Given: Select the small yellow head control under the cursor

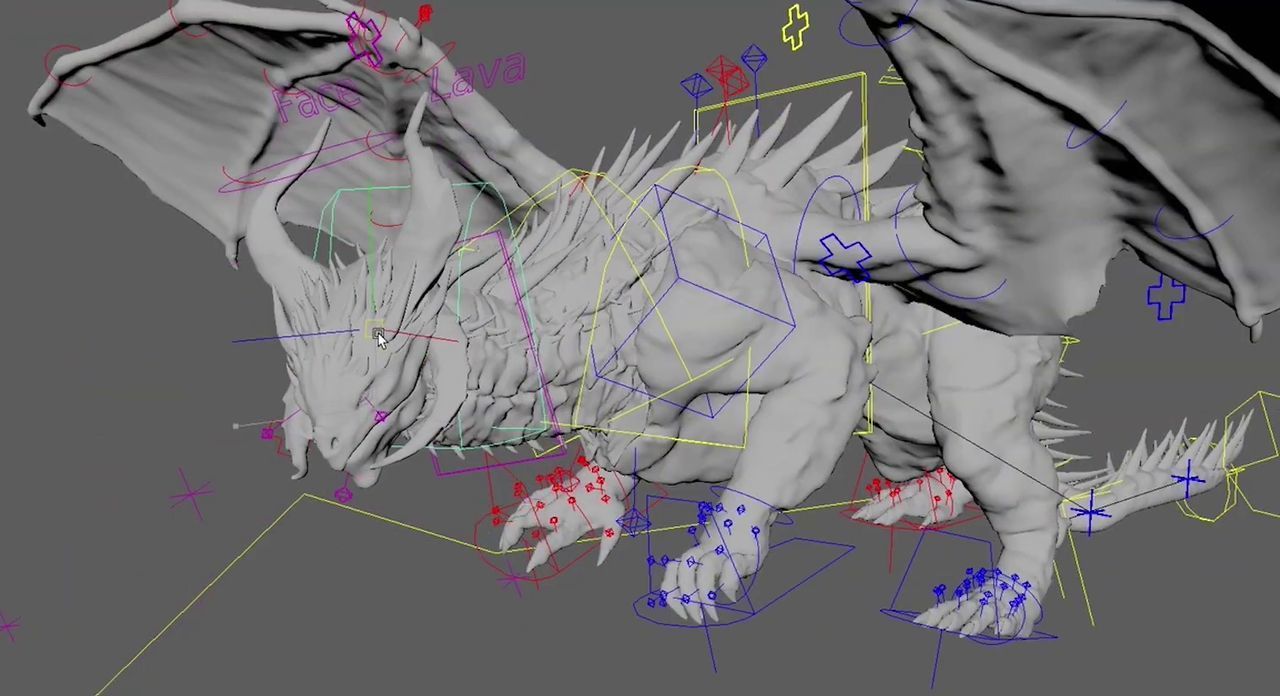Looking at the screenshot, I should 376,331.
